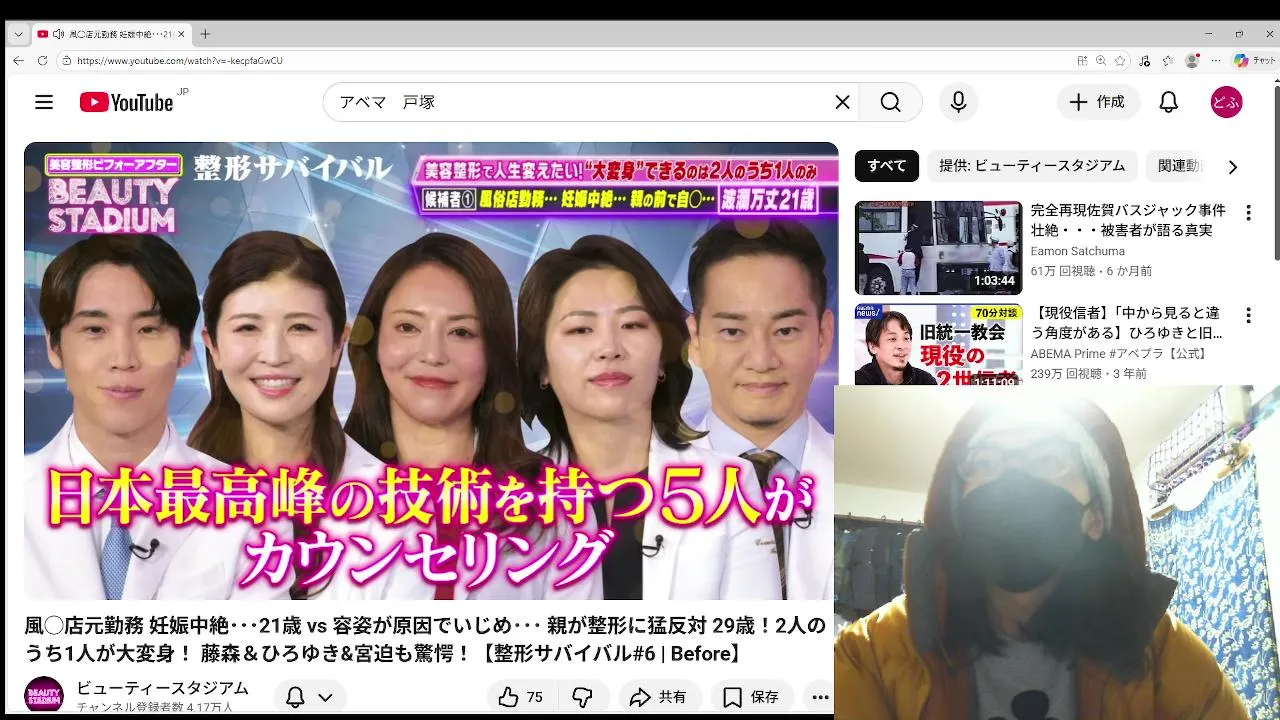Open browser settings and more ellipsis
The width and height of the screenshot is (1280, 720).
coord(1214,60)
